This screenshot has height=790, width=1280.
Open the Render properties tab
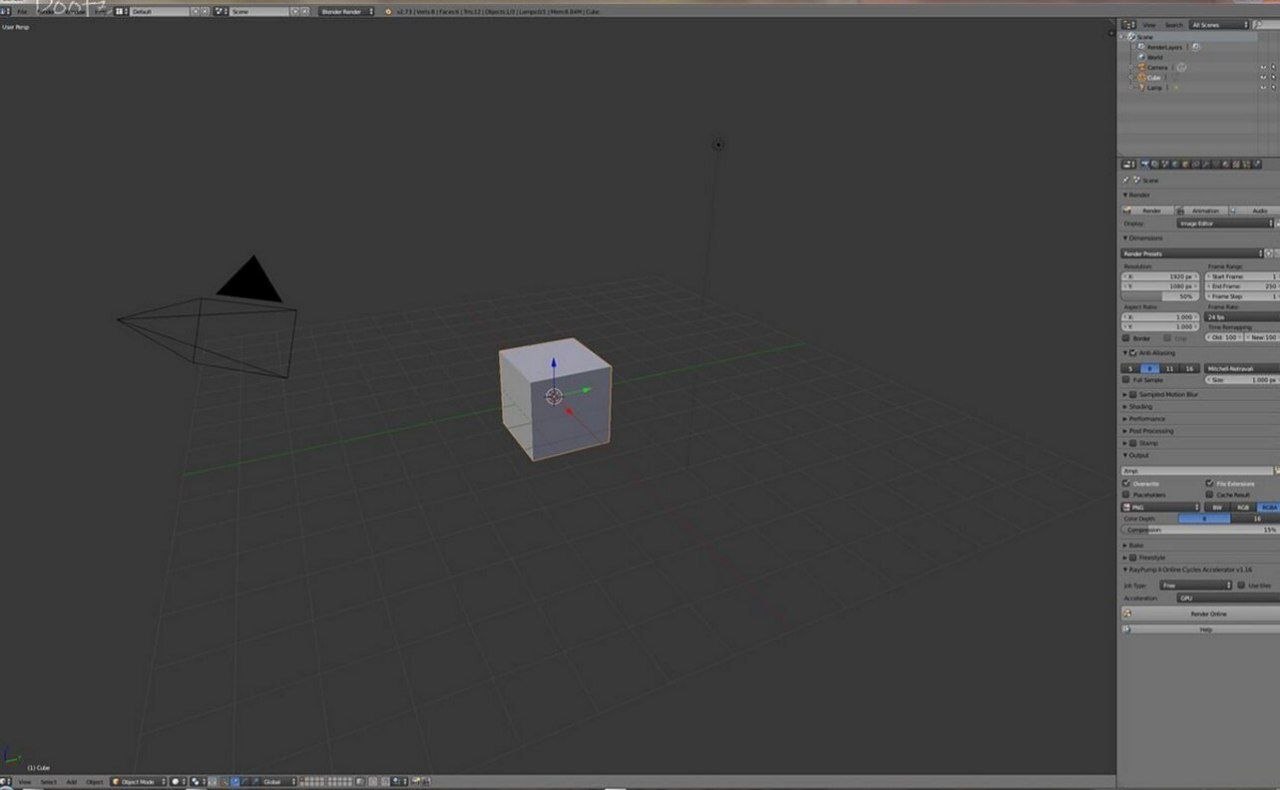[x=1145, y=164]
